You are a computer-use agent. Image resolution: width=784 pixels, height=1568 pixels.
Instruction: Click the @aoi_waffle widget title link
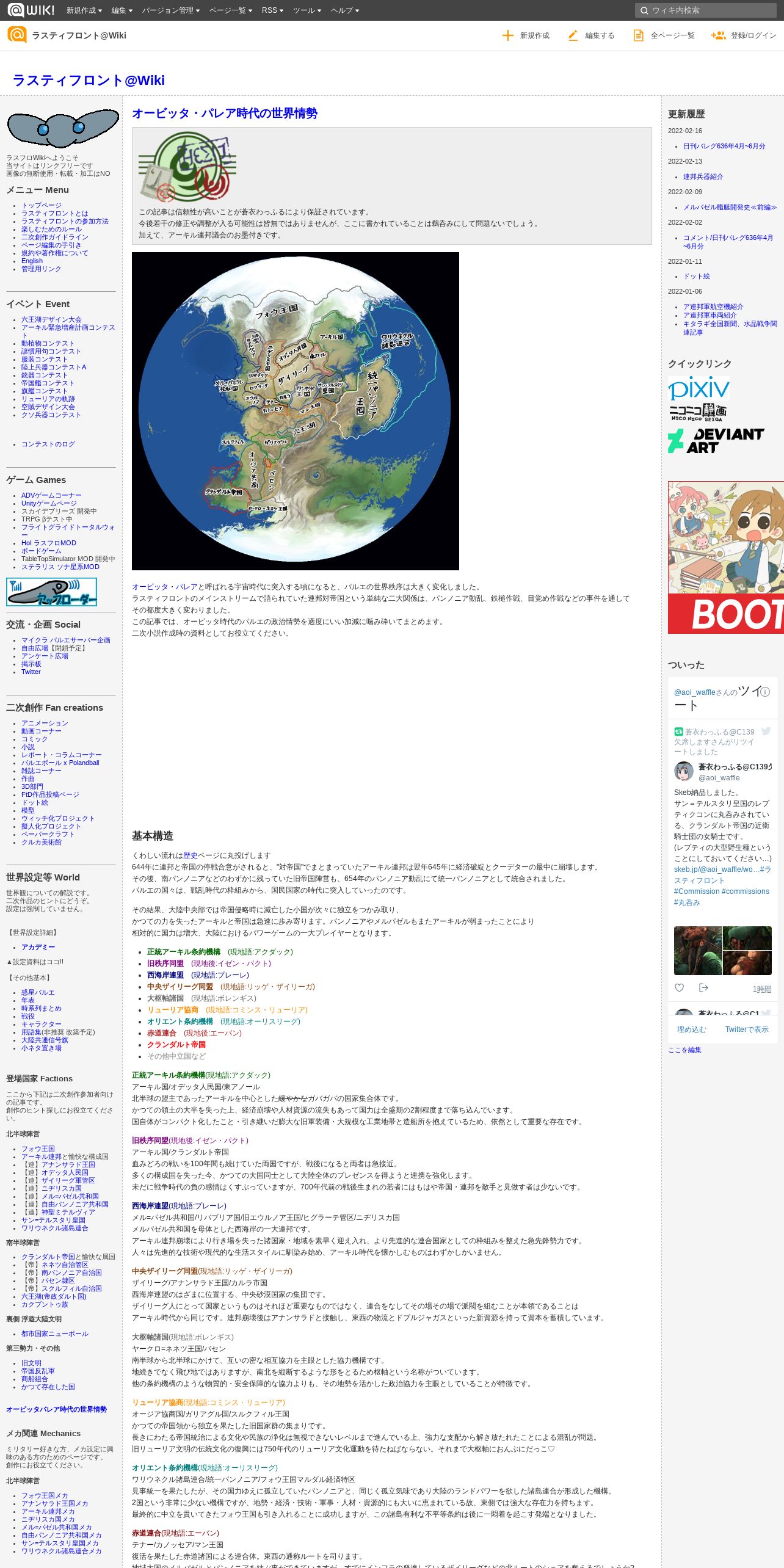pos(694,692)
